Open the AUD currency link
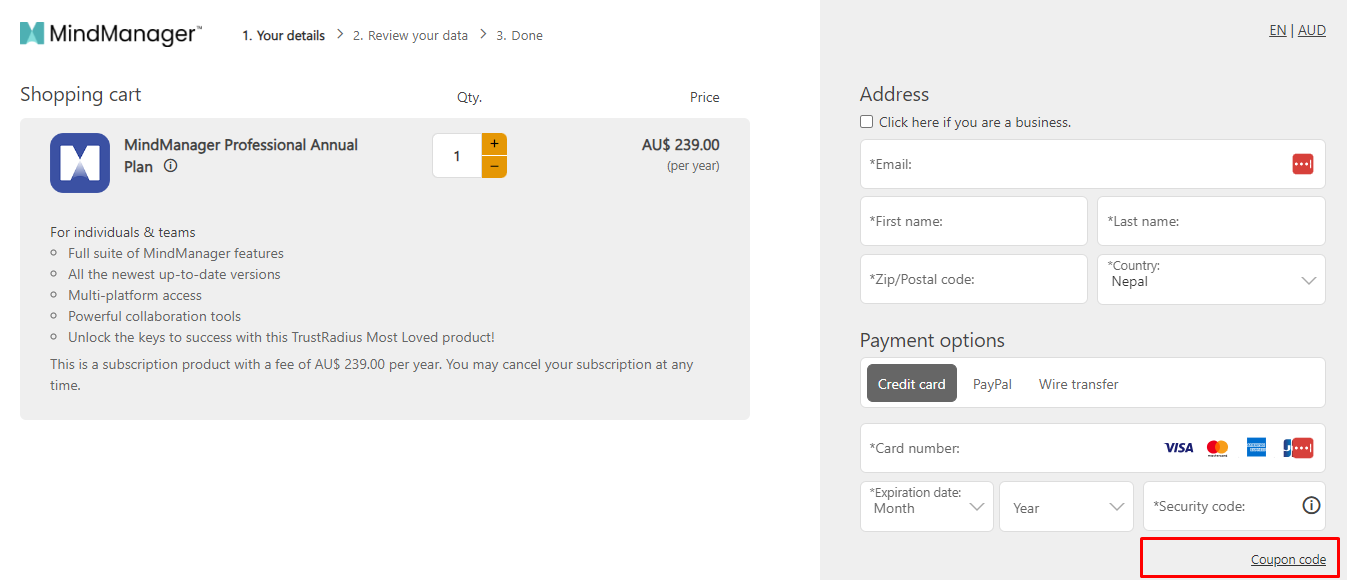This screenshot has width=1347, height=580. [x=1312, y=30]
